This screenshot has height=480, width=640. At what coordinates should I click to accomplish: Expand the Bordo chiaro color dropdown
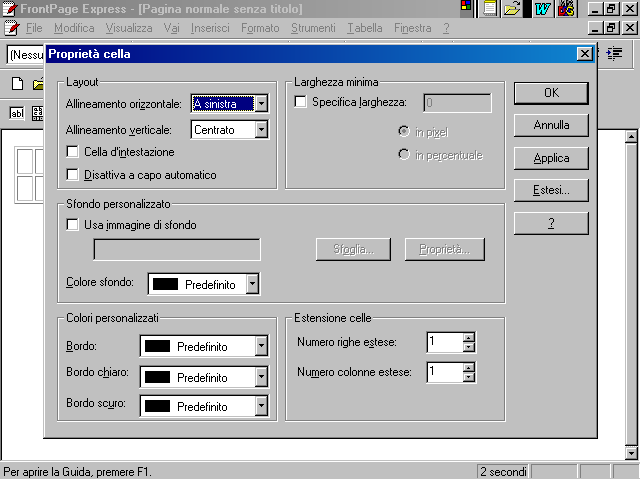[261, 377]
